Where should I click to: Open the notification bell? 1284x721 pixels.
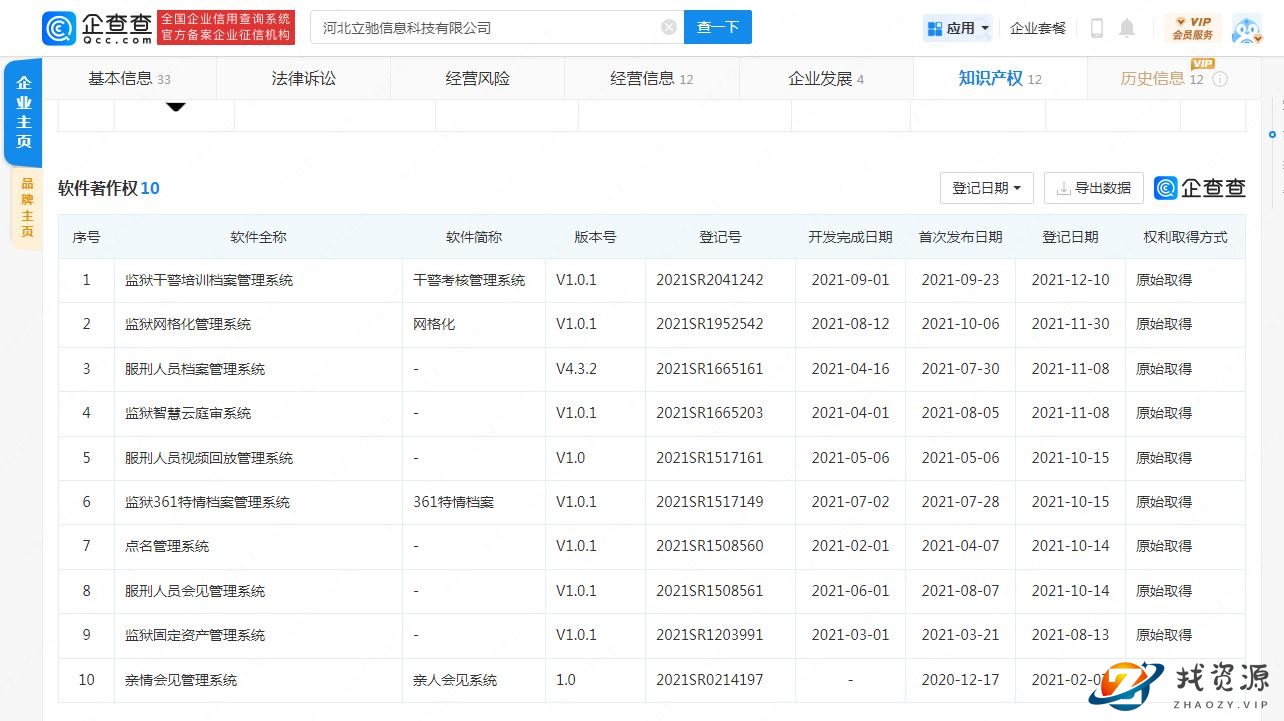[1127, 28]
